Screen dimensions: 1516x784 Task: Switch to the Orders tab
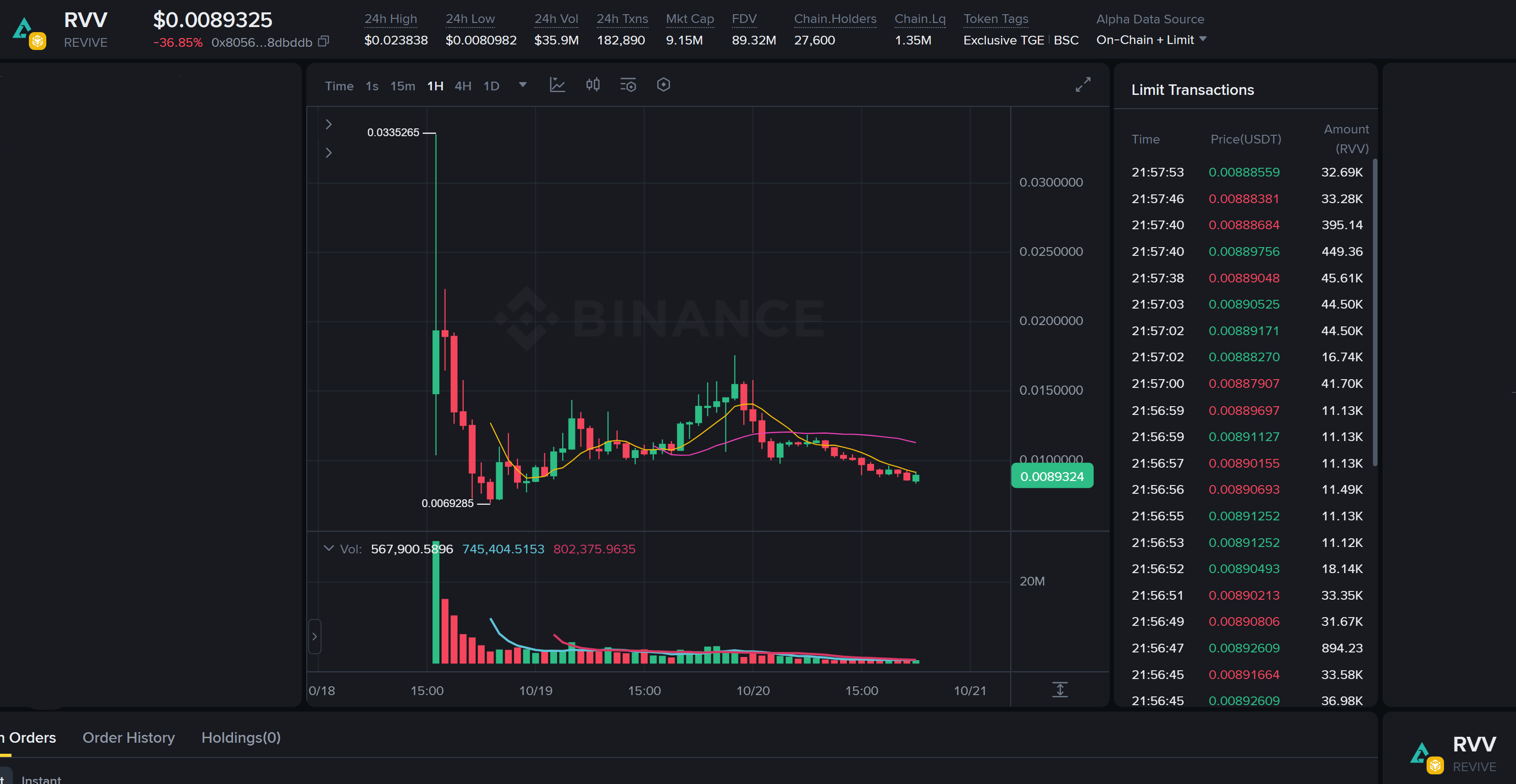pyautogui.click(x=28, y=738)
